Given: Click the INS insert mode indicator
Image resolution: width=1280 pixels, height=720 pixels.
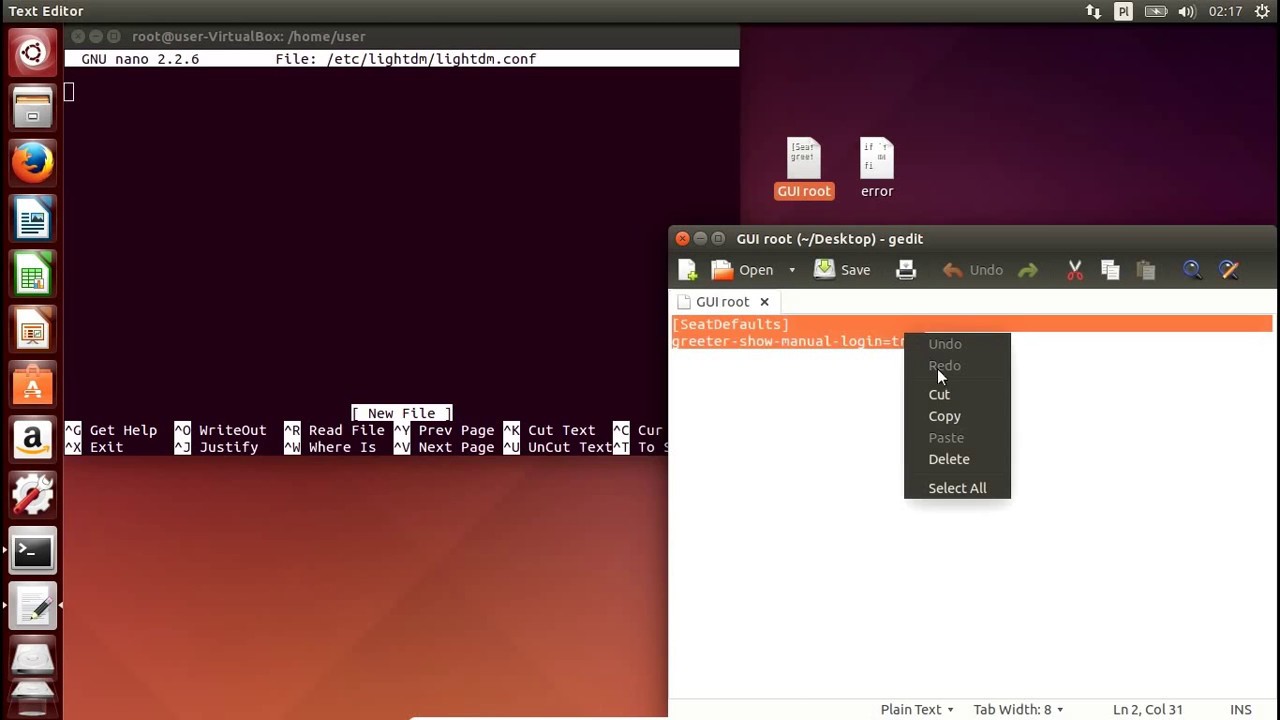Looking at the screenshot, I should point(1241,710).
